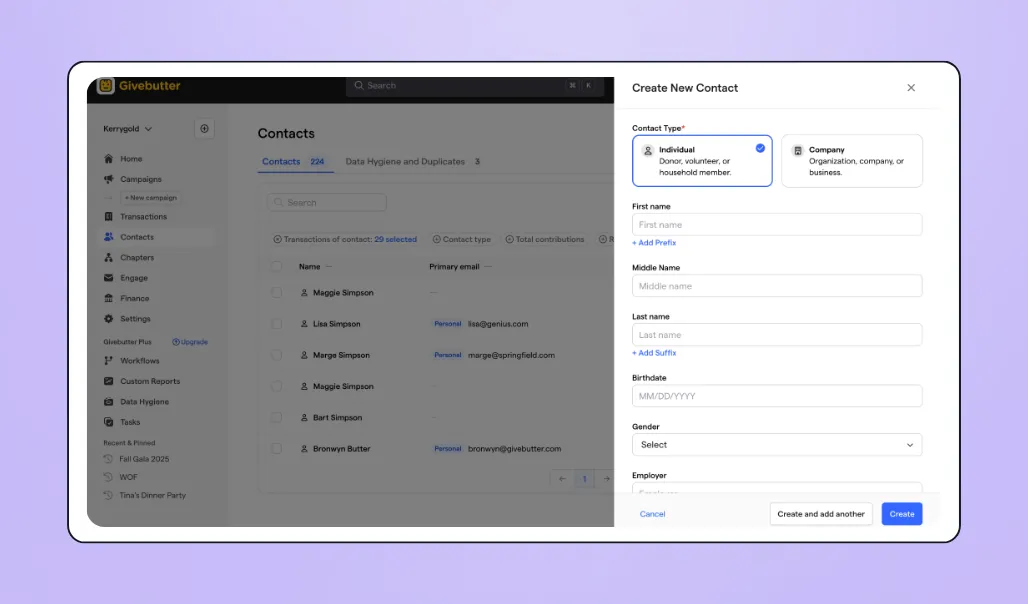Open Bronwyn Butter contact
The image size is (1028, 604).
pos(342,449)
